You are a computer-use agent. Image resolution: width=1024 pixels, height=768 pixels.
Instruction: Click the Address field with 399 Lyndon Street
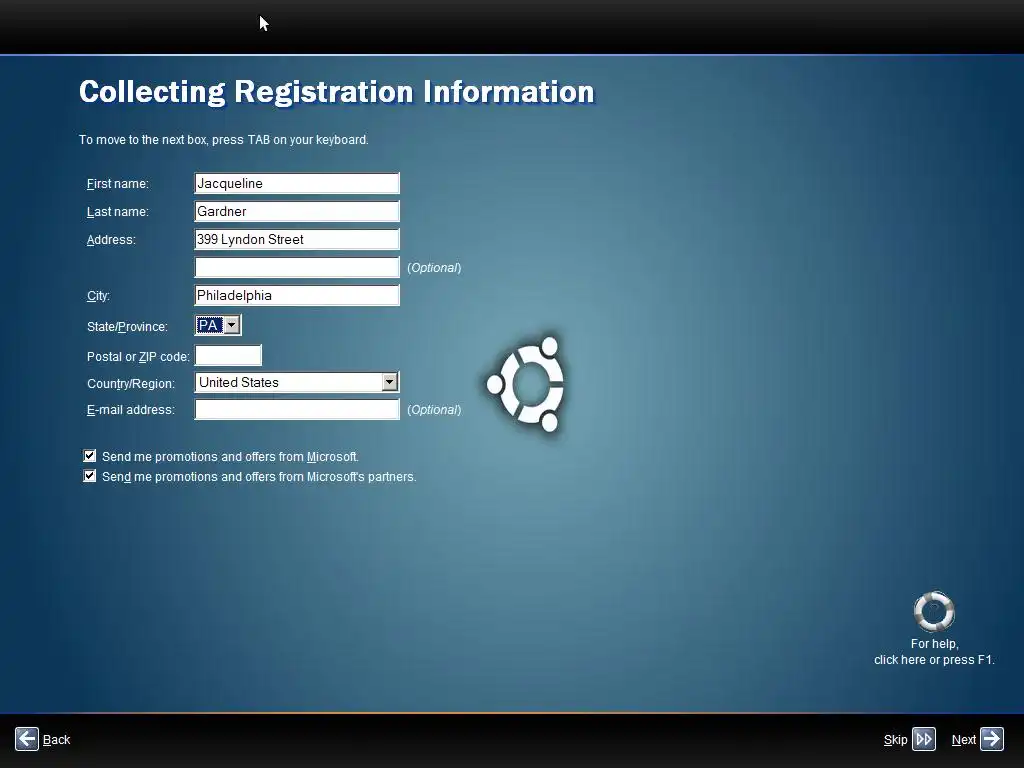pyautogui.click(x=296, y=240)
